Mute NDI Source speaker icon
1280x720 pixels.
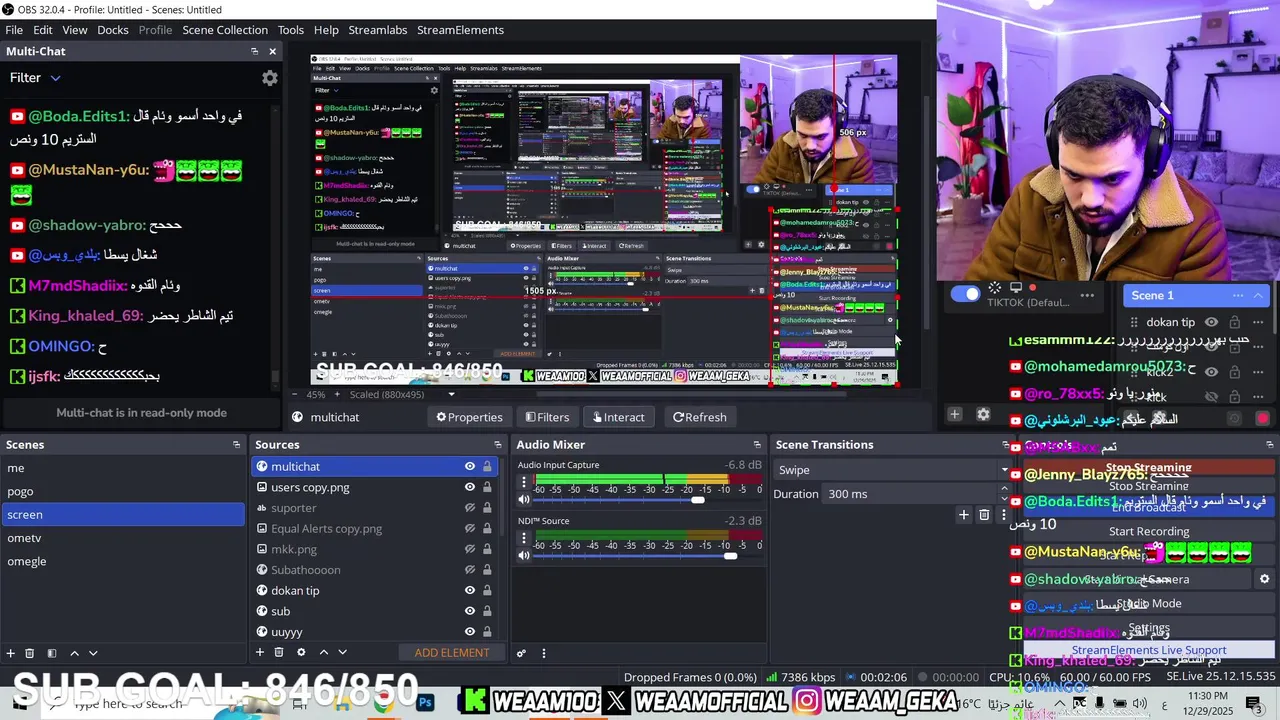523,555
